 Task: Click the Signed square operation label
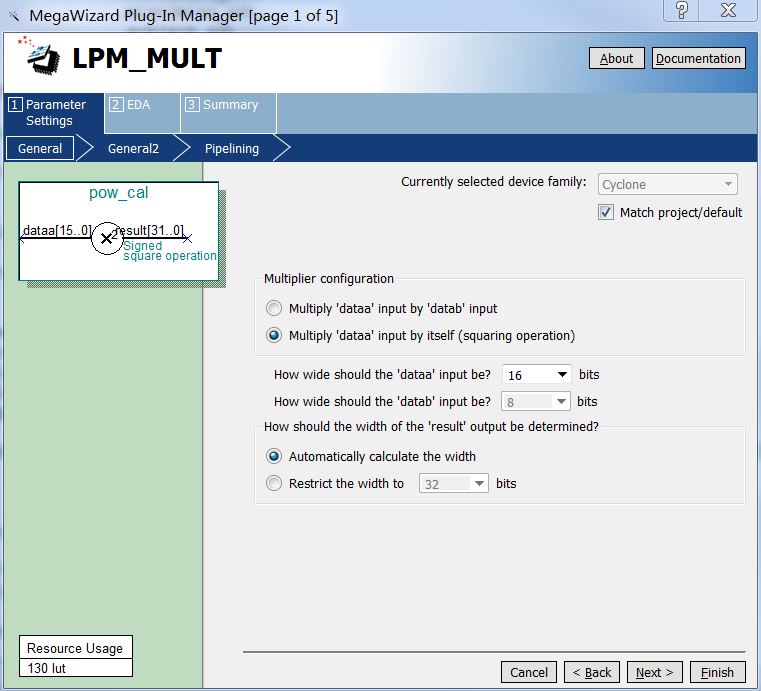point(169,250)
